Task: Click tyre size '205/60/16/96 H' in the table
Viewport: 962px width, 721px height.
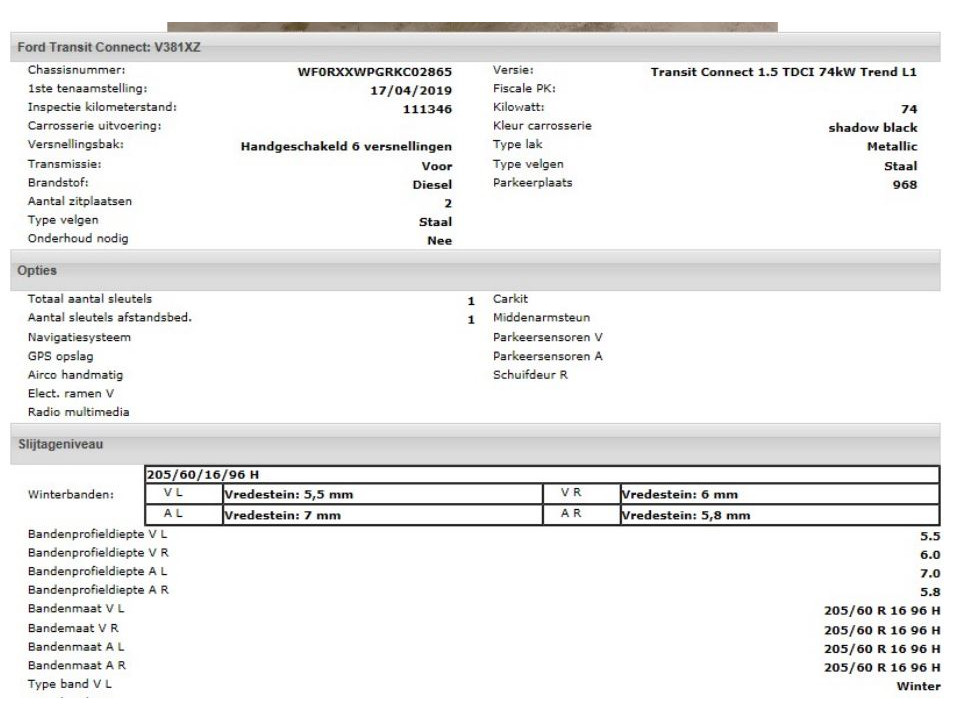Action: tap(203, 474)
